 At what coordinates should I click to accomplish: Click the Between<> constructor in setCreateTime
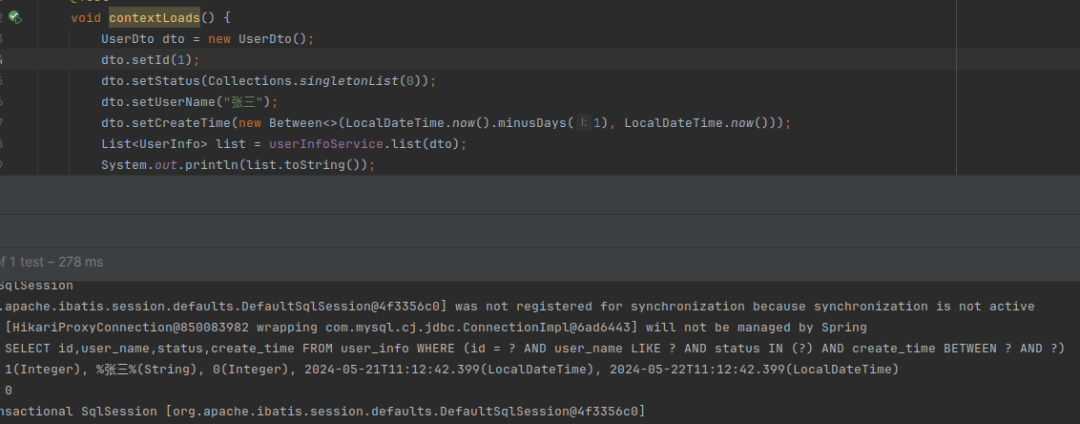(304, 123)
